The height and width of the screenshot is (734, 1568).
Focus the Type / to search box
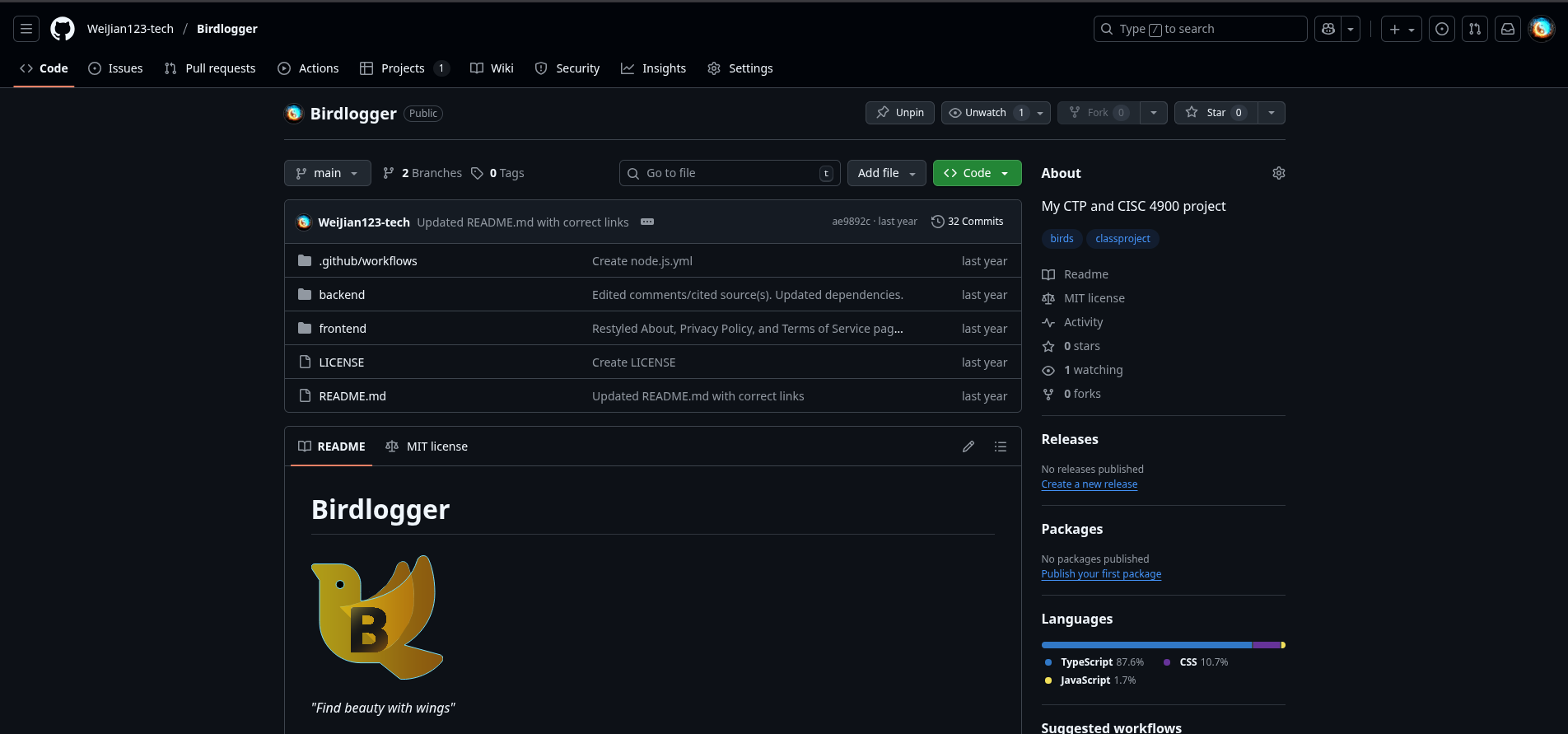[1200, 29]
